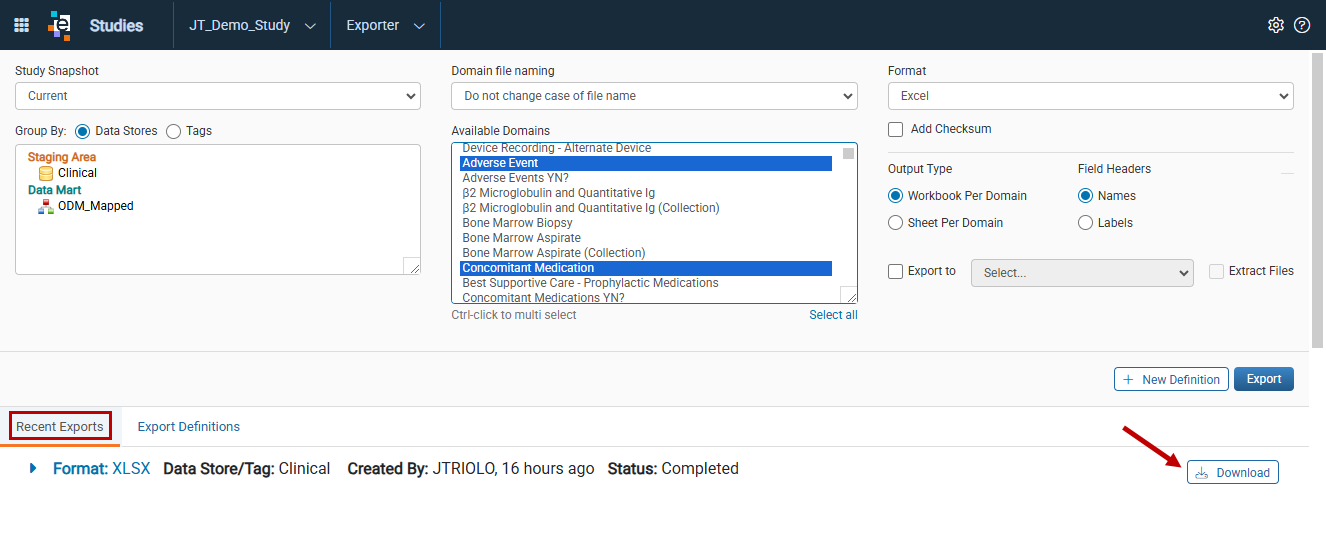Image resolution: width=1326 pixels, height=543 pixels.
Task: Select Concomitant Medication domain
Action: click(x=646, y=268)
